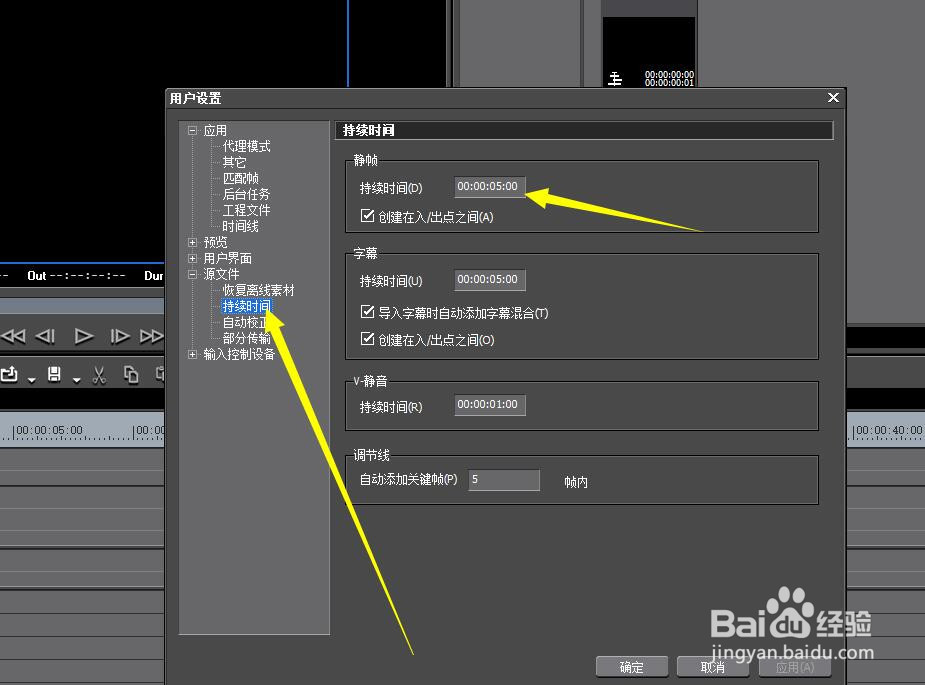
Task: Expand the 预览 tree node
Action: coord(192,242)
